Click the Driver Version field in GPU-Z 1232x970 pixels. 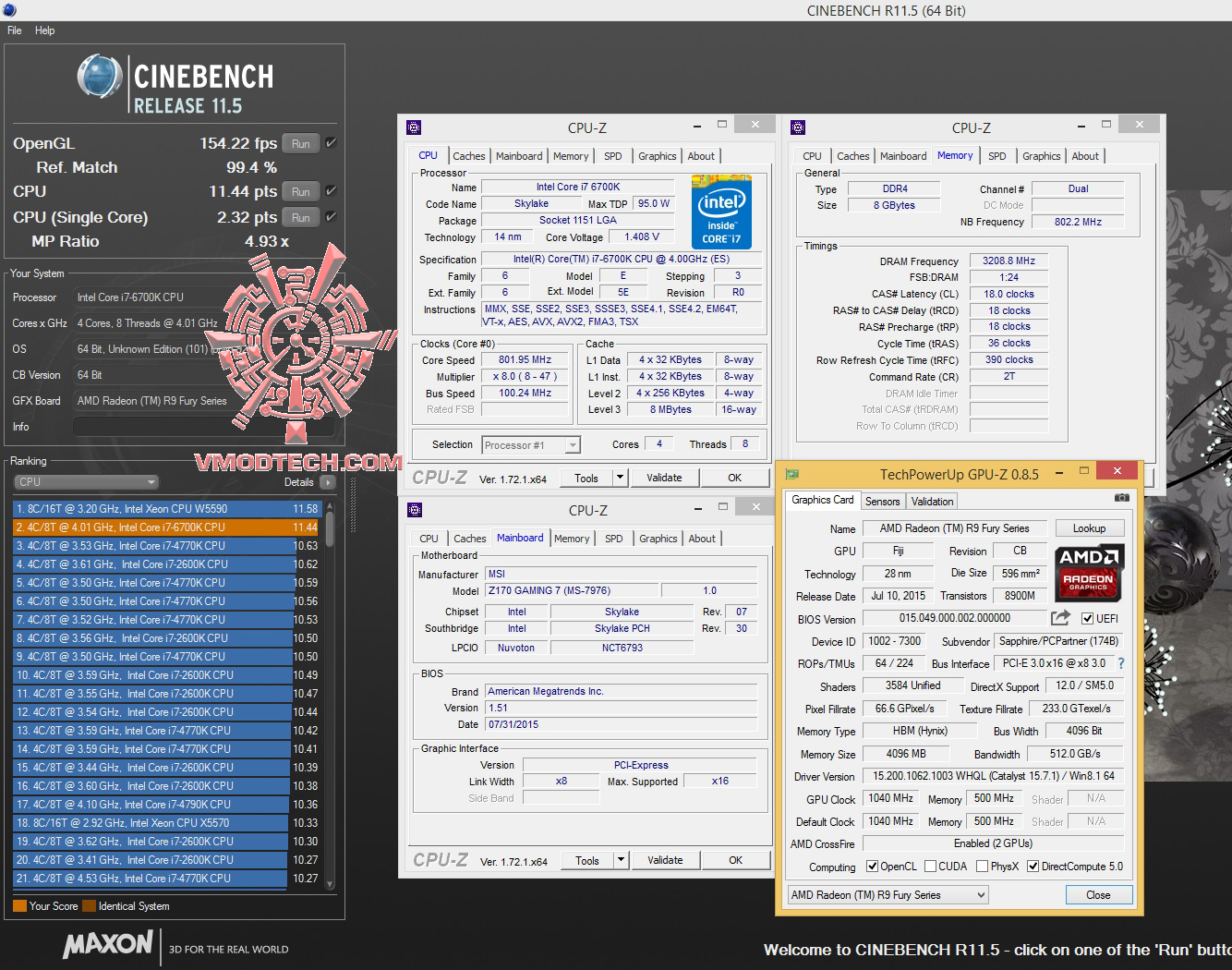tap(992, 776)
